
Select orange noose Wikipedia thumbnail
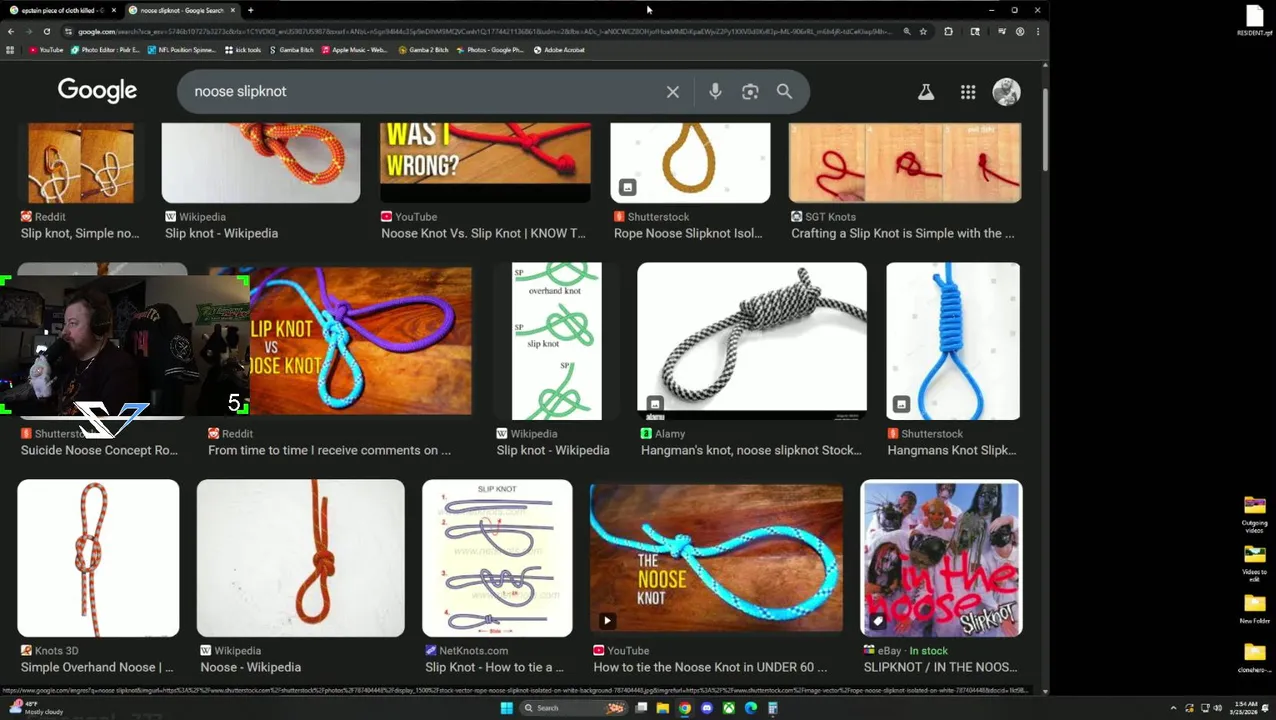301,558
